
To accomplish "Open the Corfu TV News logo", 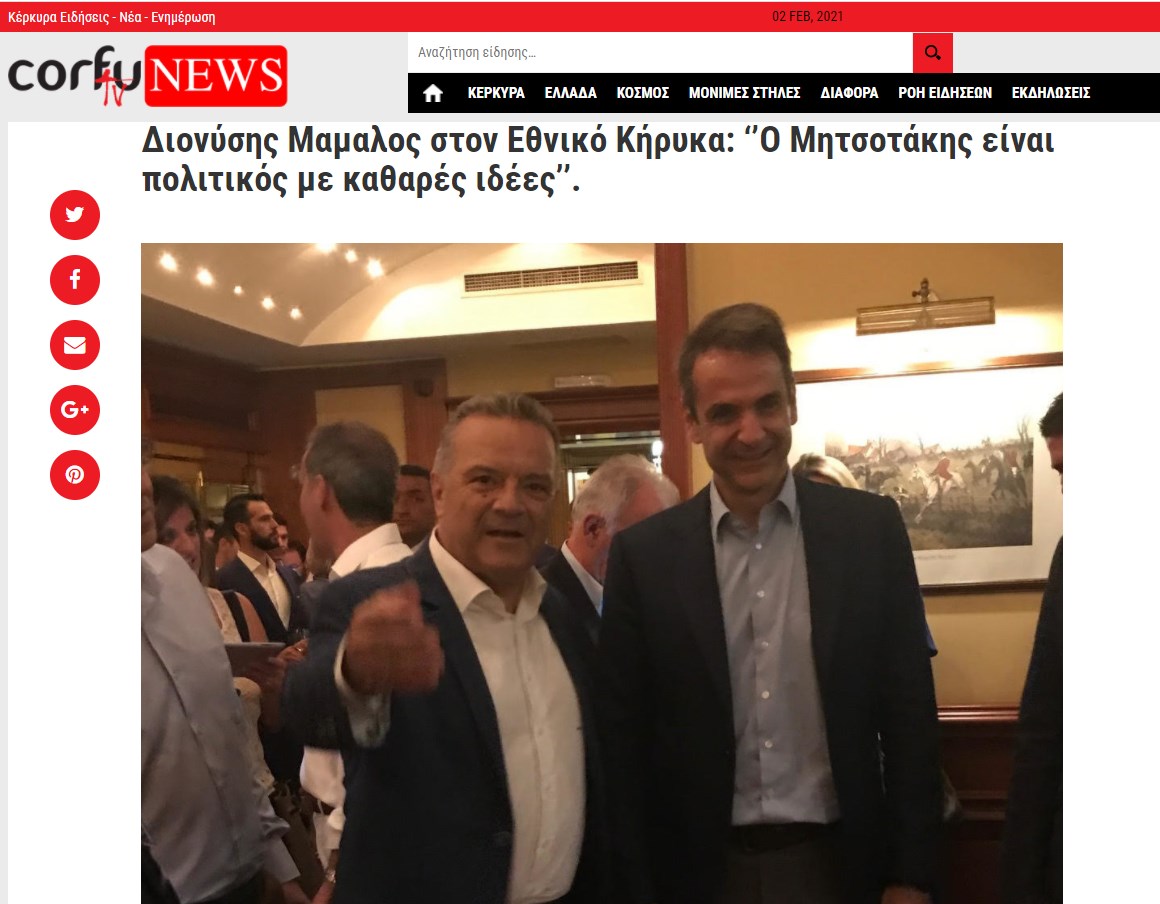I will (147, 75).
